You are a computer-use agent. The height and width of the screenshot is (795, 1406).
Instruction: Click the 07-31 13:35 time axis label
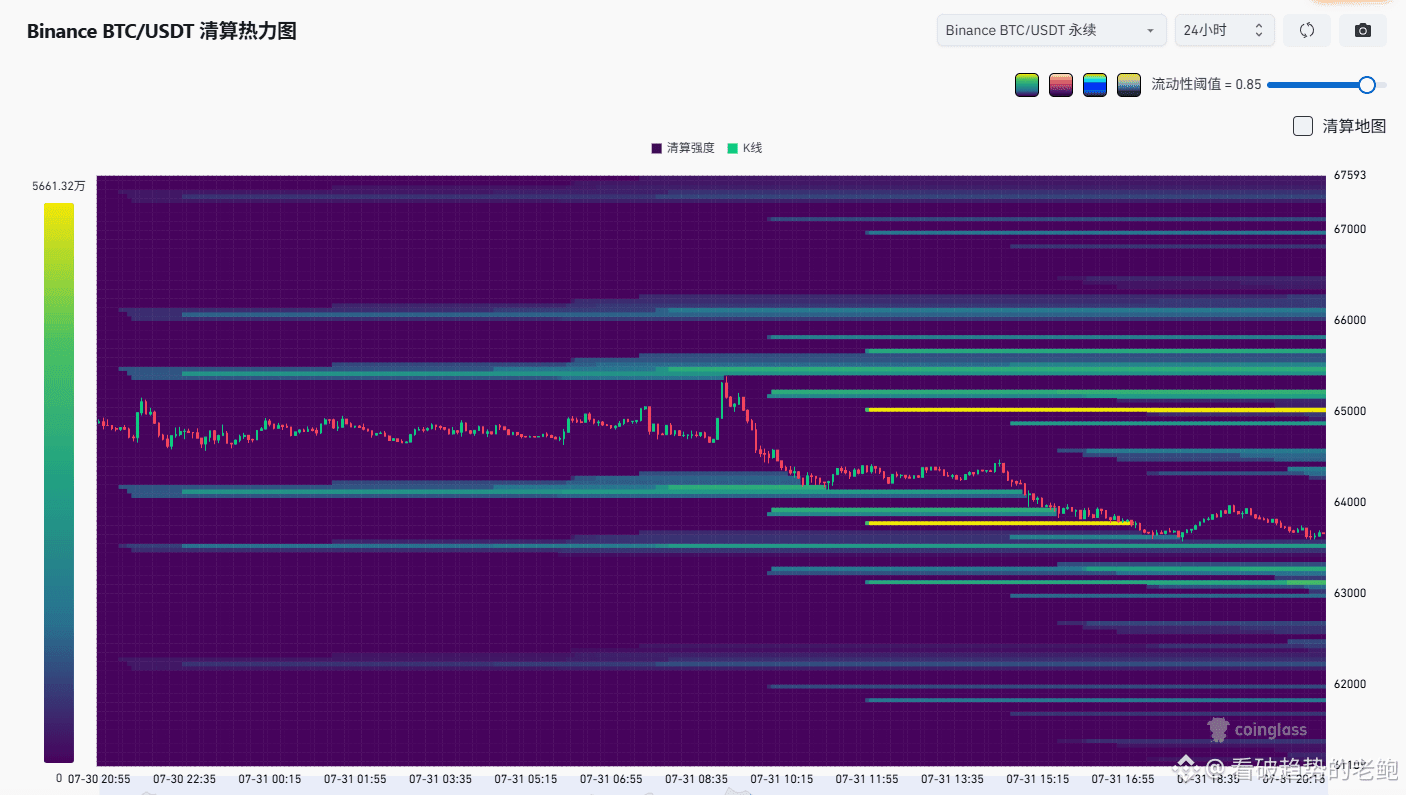(953, 778)
